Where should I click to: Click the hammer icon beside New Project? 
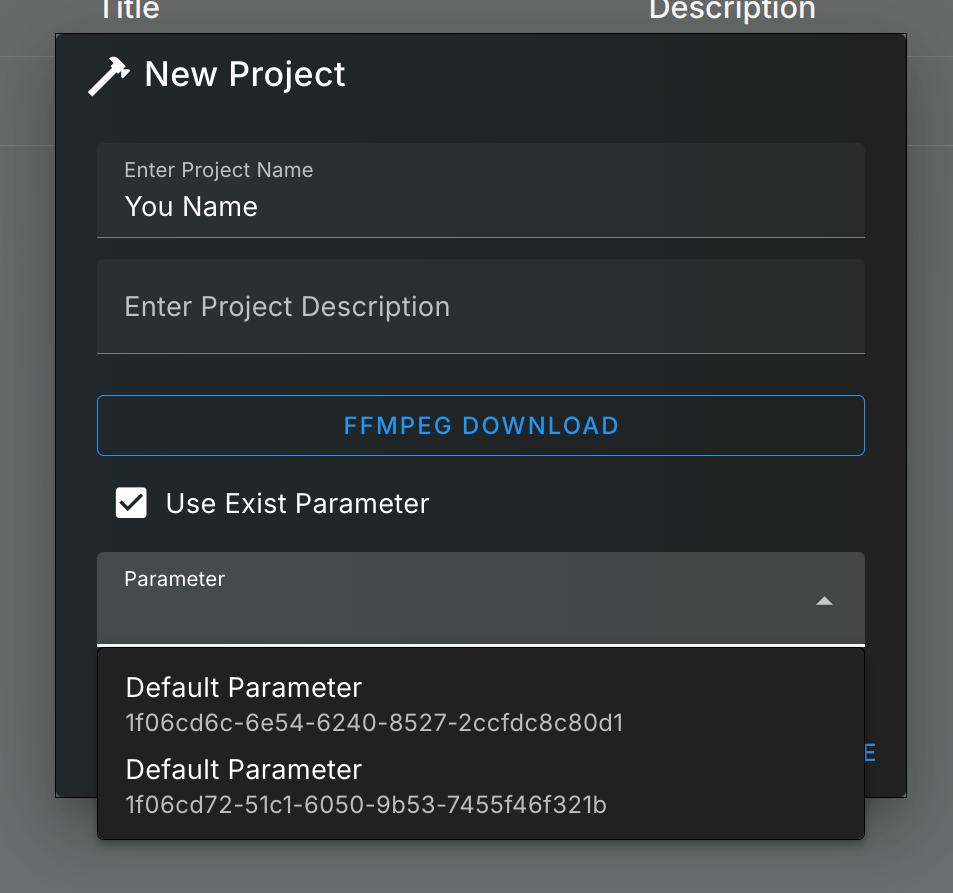109,75
